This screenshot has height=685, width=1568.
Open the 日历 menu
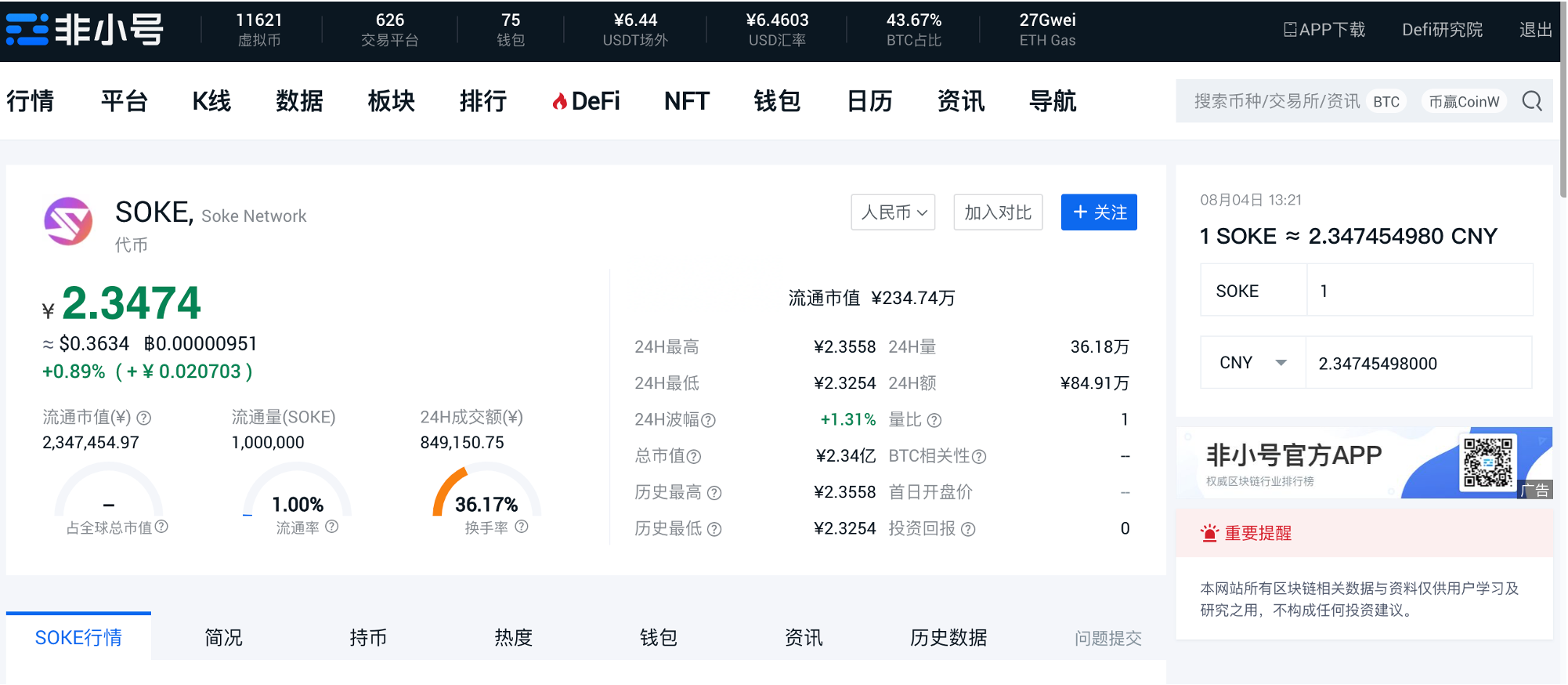click(869, 101)
